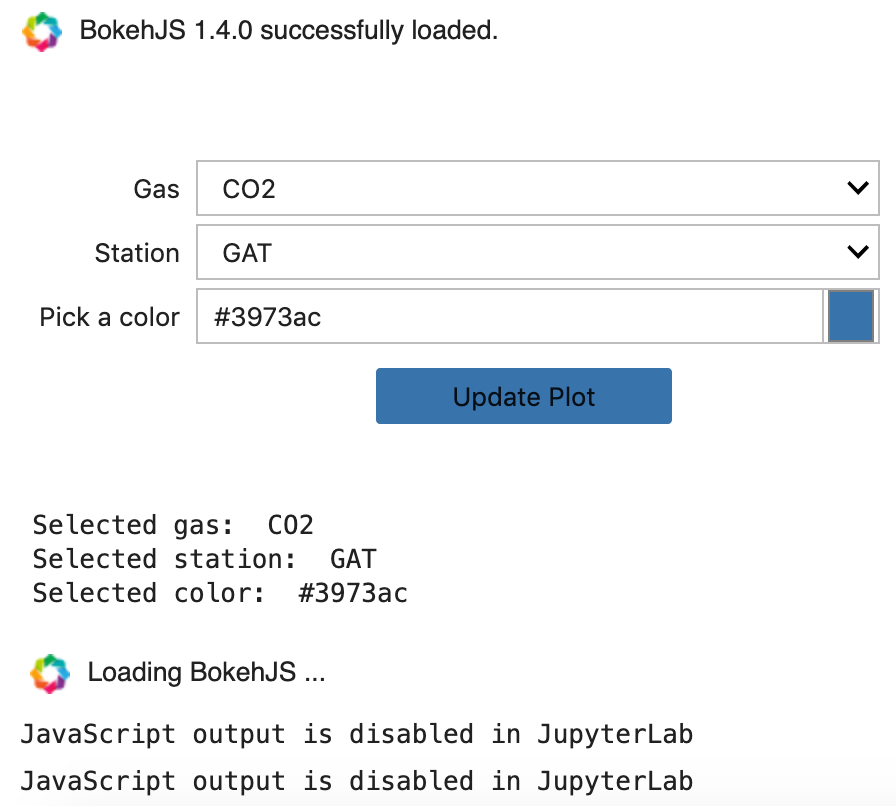Click inside the hex color input field
The width and height of the screenshot is (896, 806).
click(x=500, y=315)
